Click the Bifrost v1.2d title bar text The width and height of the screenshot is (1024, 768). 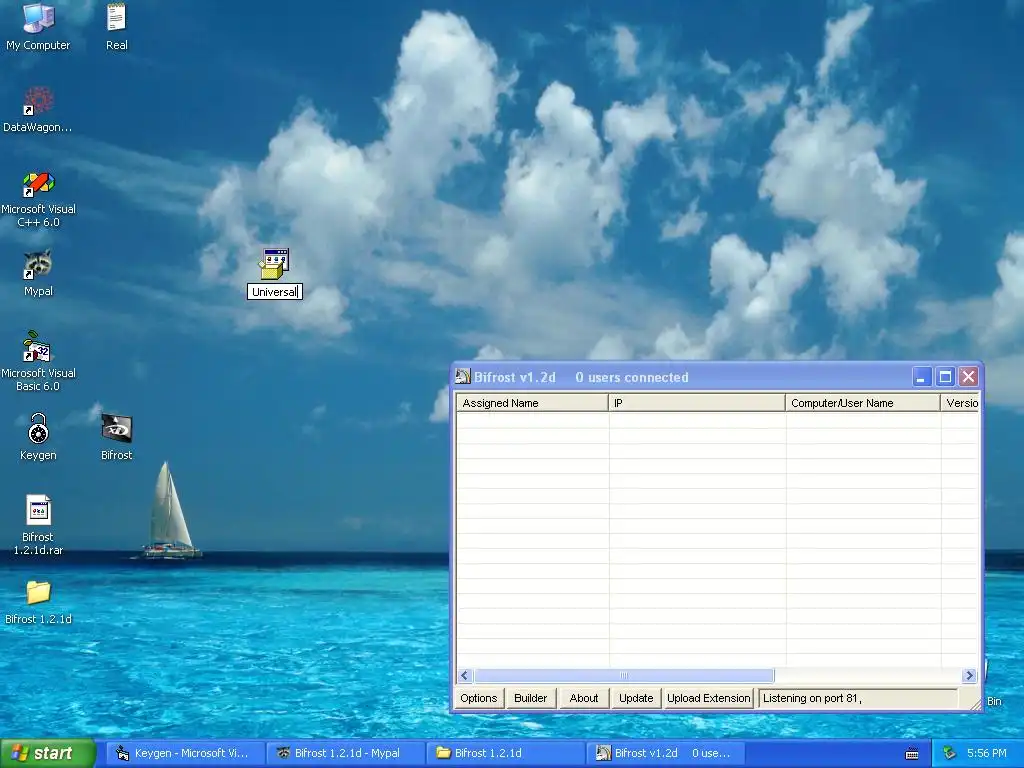(515, 377)
